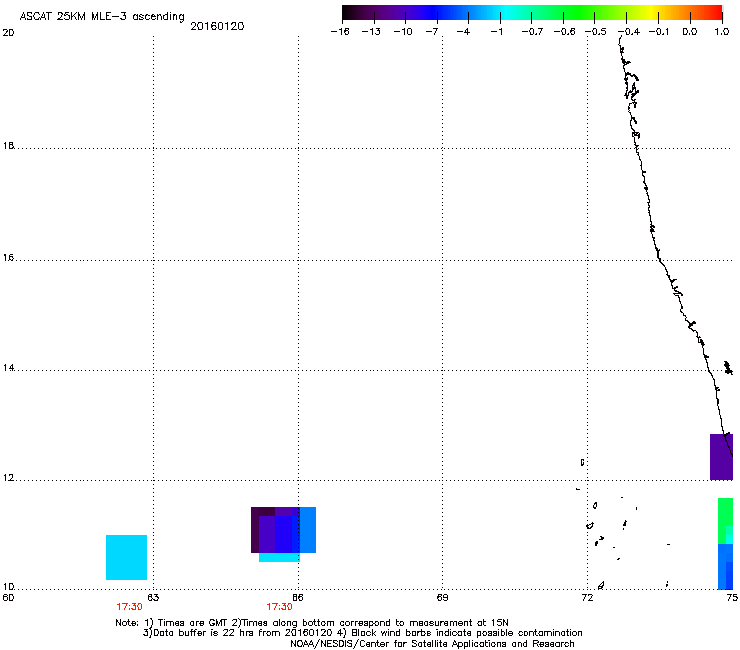Select the "-1" color scale label
Viewport: 740px width, 650px height.
coord(496,32)
